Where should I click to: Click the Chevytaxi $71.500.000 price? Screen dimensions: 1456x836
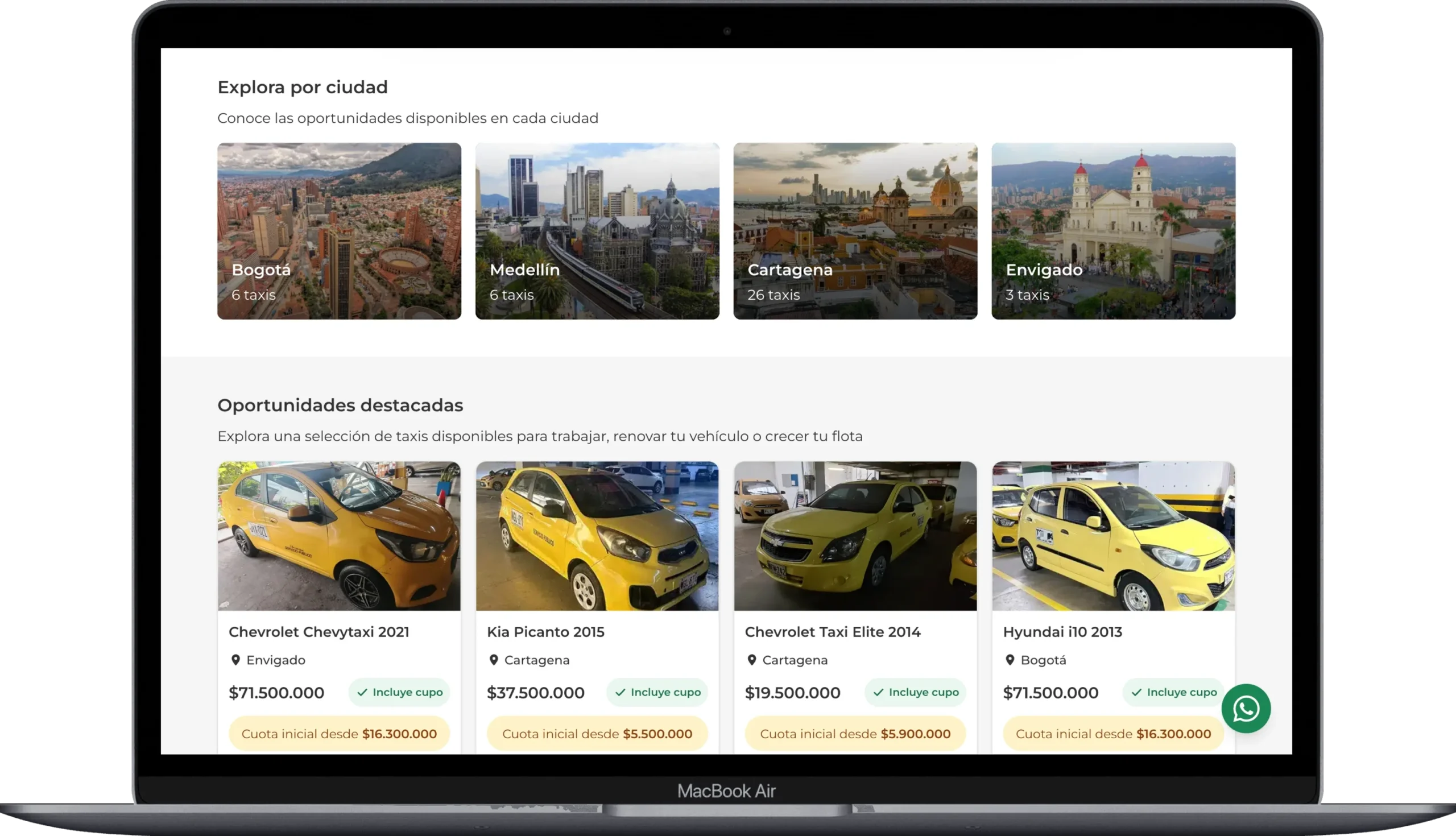pyautogui.click(x=276, y=693)
